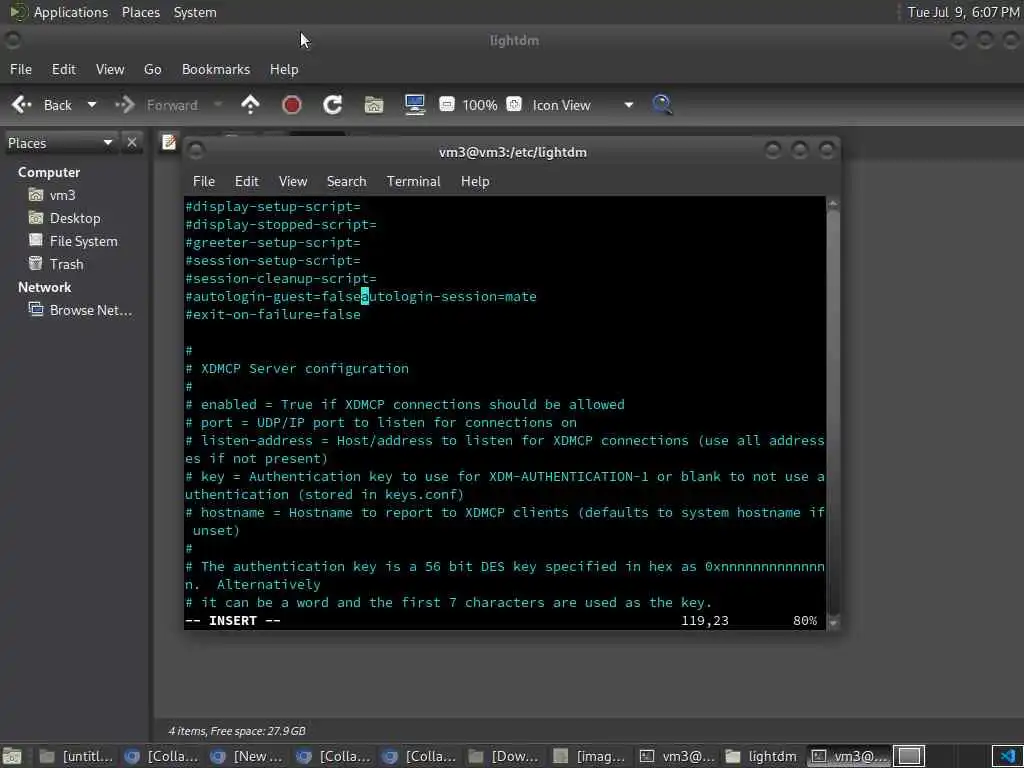Screen dimensions: 1024x768
Task: Open the Back history dropdown arrow
Action: [x=92, y=104]
